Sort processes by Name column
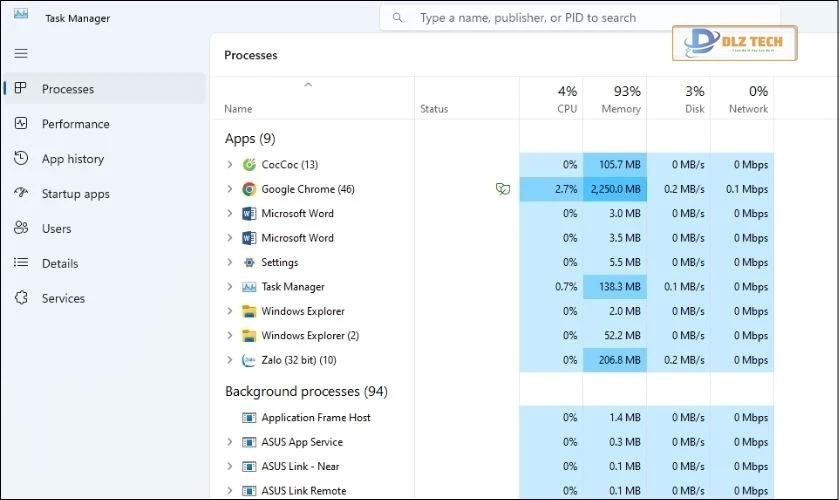840x500 pixels. pyautogui.click(x=313, y=98)
